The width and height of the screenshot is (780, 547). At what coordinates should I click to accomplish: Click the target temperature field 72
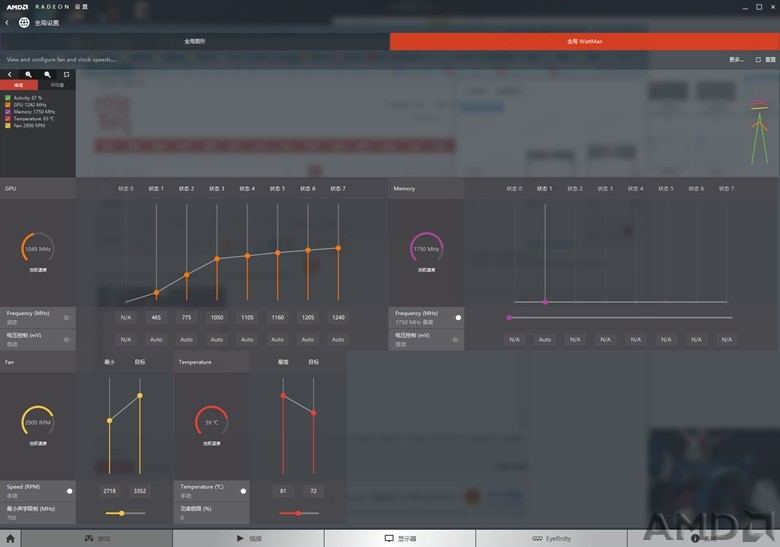pos(313,491)
